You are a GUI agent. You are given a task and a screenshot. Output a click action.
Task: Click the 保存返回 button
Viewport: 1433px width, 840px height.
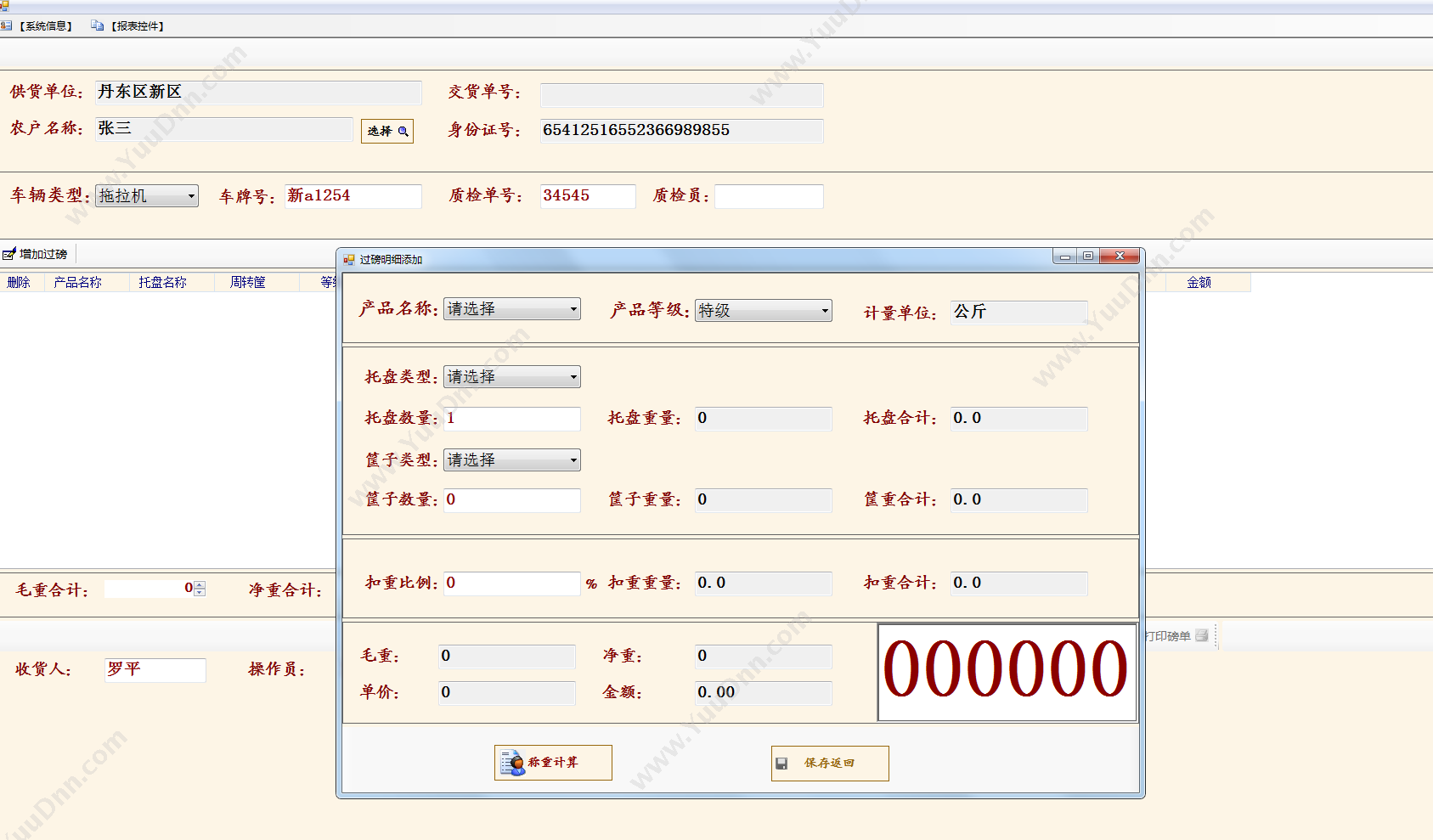pyautogui.click(x=830, y=764)
